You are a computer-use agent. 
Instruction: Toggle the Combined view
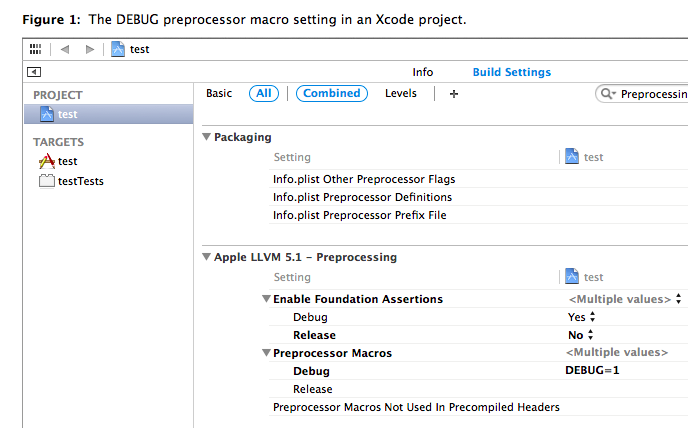[331, 93]
